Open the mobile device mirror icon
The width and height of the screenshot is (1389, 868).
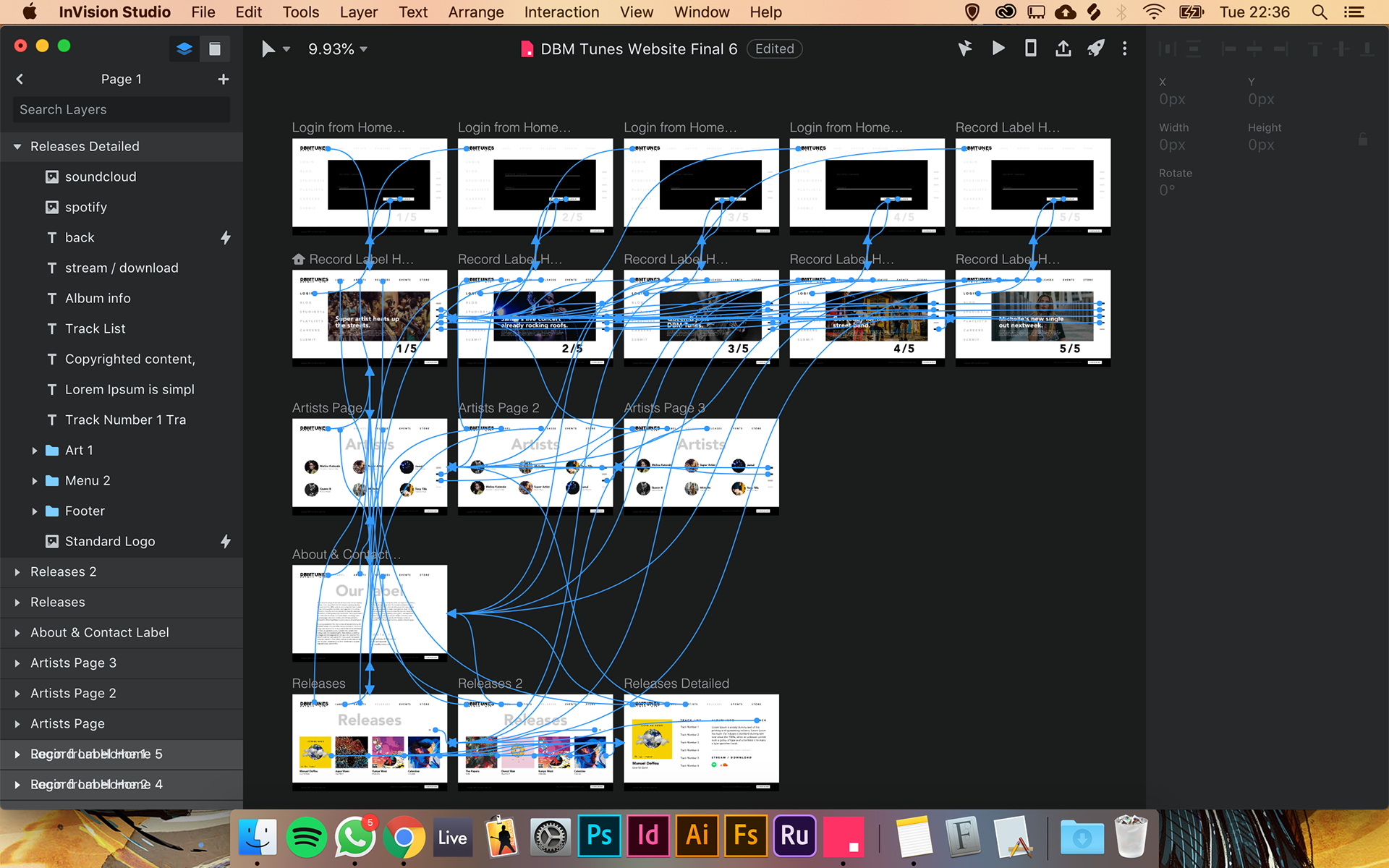pyautogui.click(x=1031, y=48)
